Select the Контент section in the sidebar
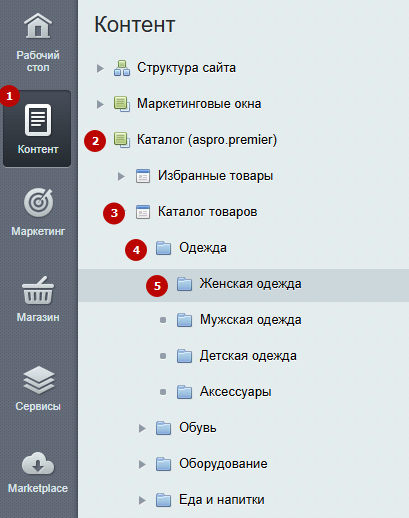This screenshot has width=409, height=518. pos(37,128)
